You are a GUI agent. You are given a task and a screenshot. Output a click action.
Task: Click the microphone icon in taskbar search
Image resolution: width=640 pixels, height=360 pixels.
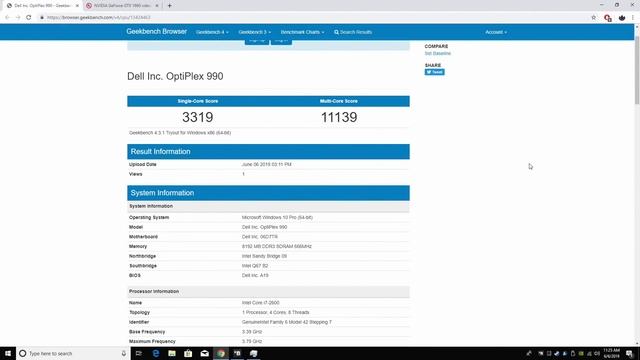point(124,353)
